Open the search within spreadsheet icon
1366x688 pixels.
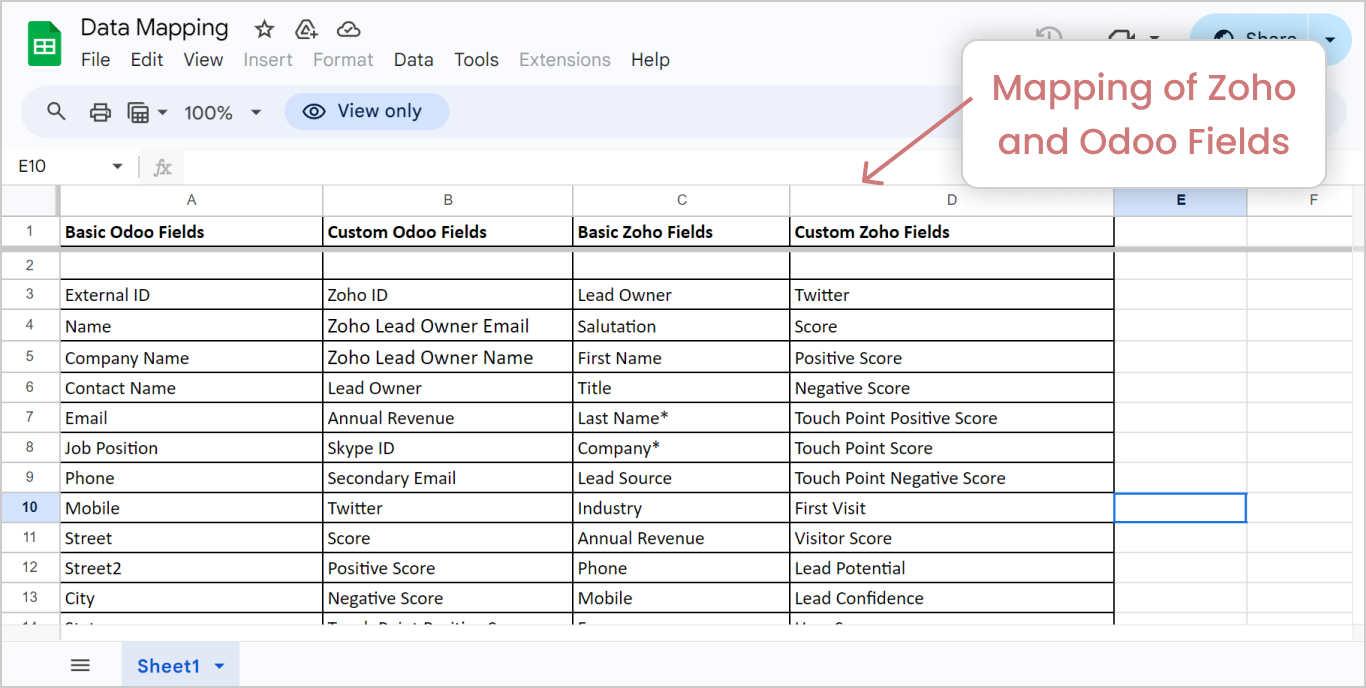[x=55, y=111]
